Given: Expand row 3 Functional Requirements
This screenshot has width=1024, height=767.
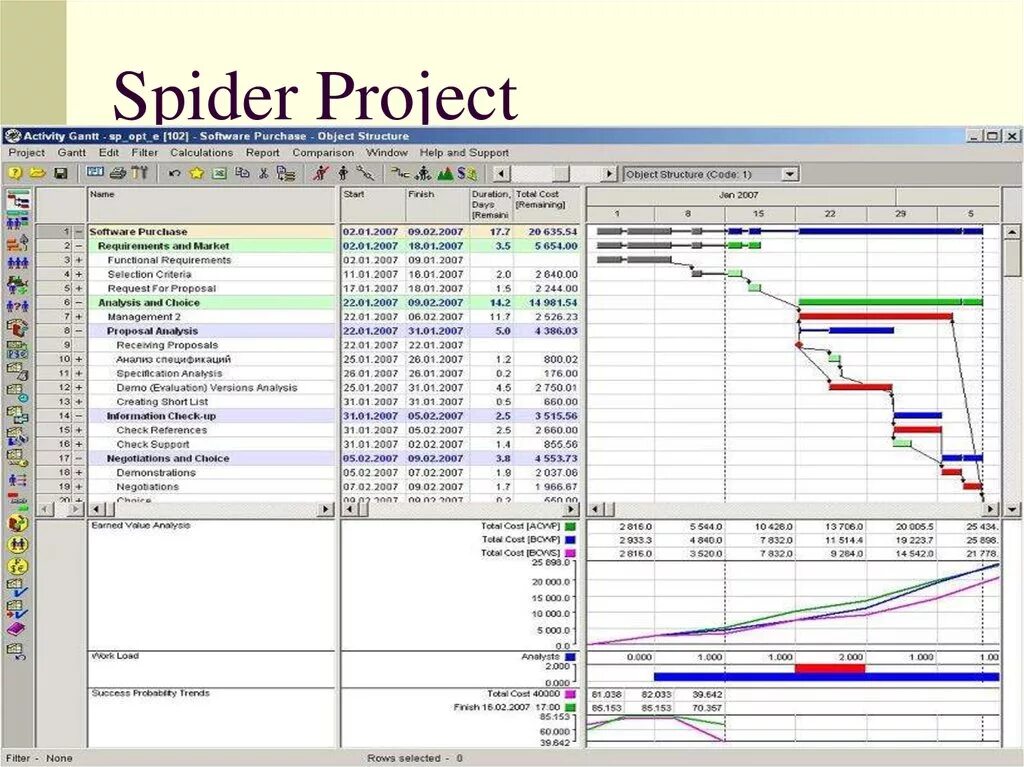Looking at the screenshot, I should click(79, 260).
